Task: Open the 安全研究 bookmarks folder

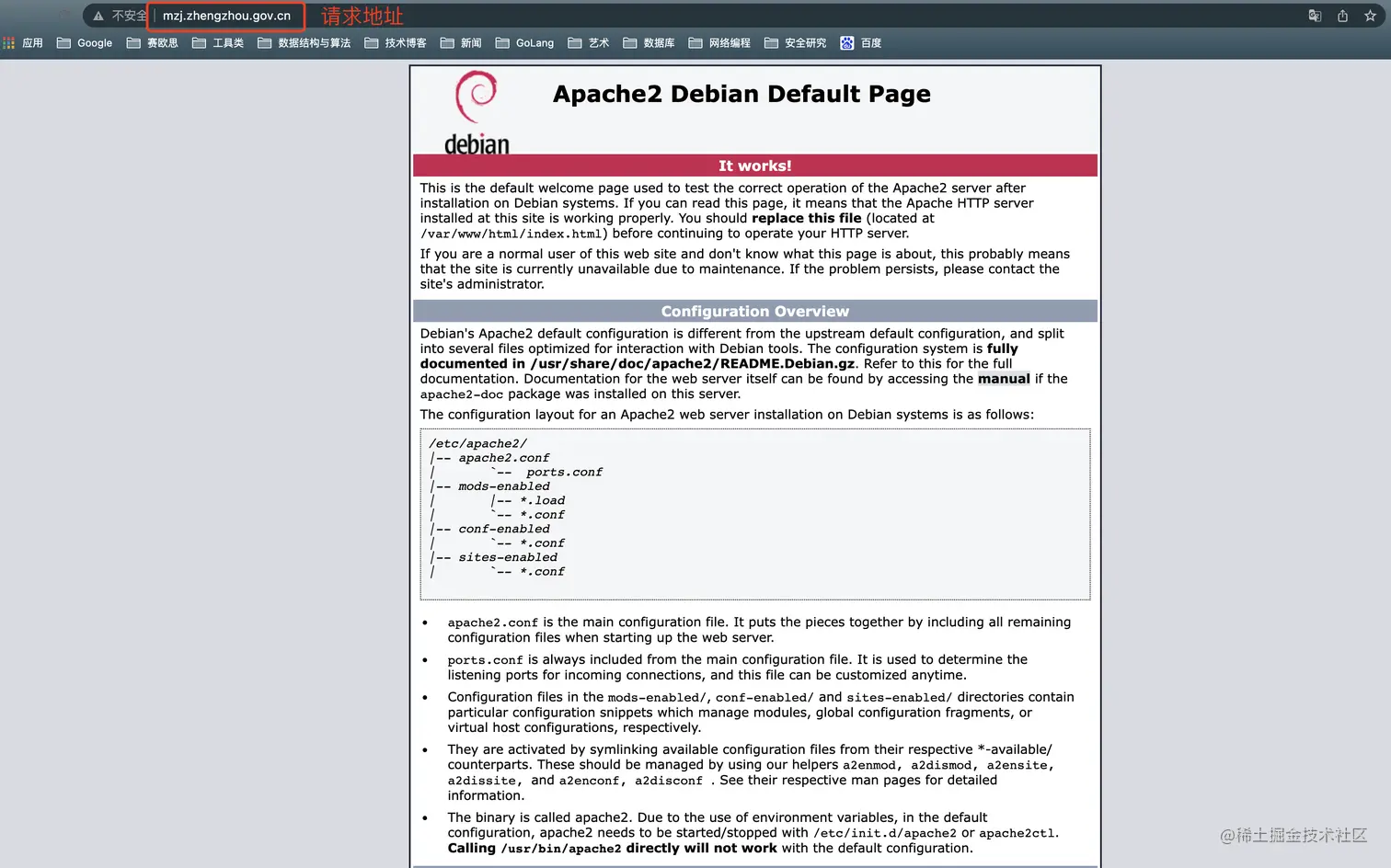Action: pos(796,43)
